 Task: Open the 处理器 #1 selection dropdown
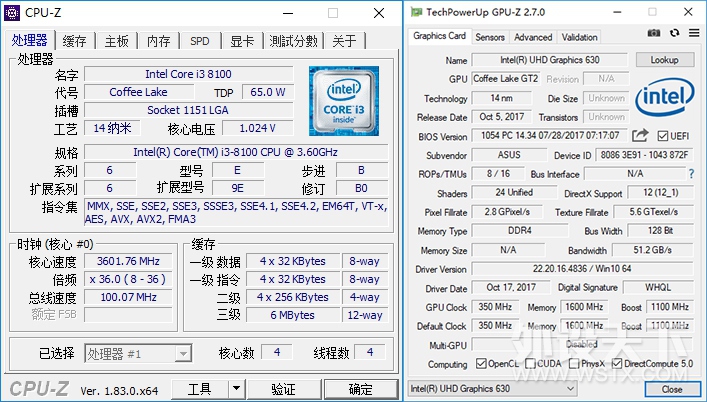point(183,354)
